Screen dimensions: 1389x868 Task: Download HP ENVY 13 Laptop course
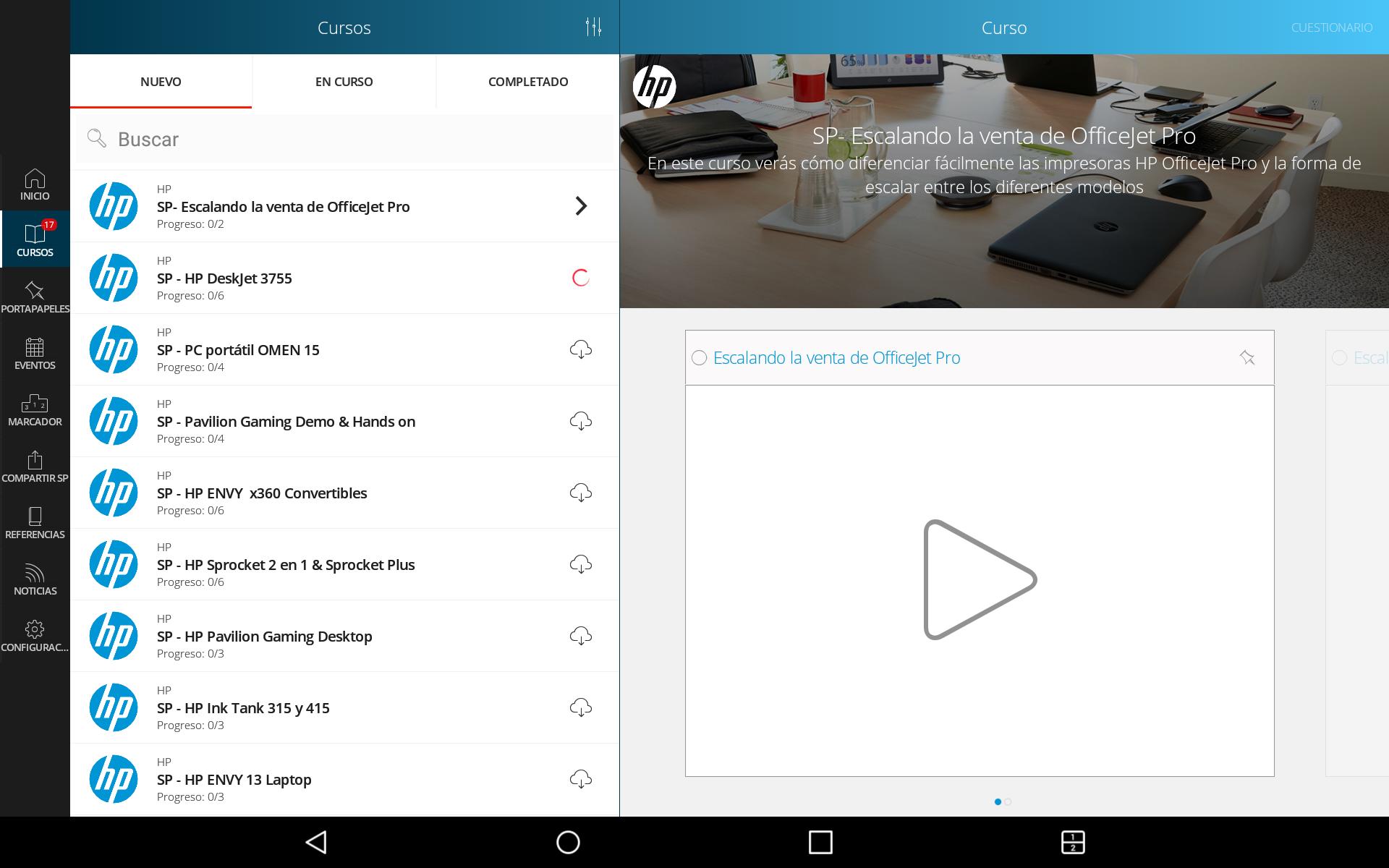coord(581,779)
